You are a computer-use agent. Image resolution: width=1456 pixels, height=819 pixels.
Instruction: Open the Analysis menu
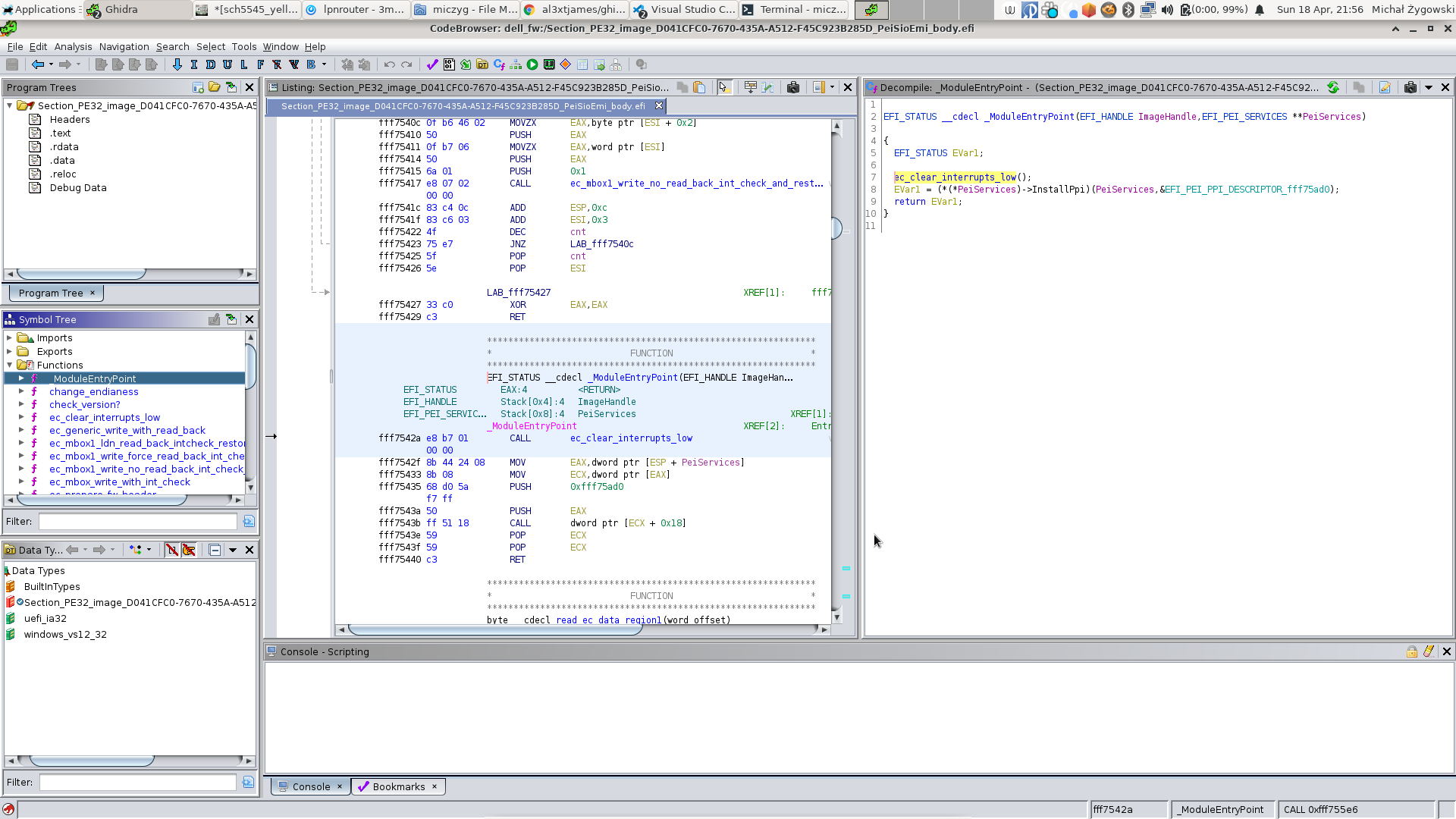(x=73, y=46)
